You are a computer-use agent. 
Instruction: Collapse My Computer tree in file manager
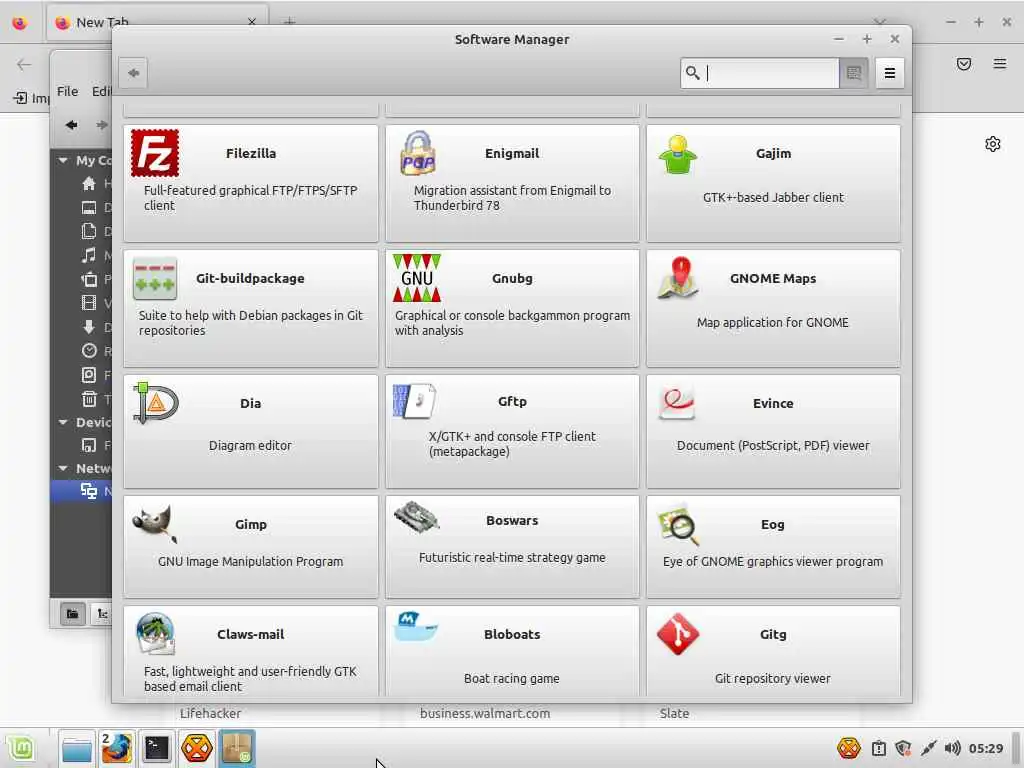63,160
